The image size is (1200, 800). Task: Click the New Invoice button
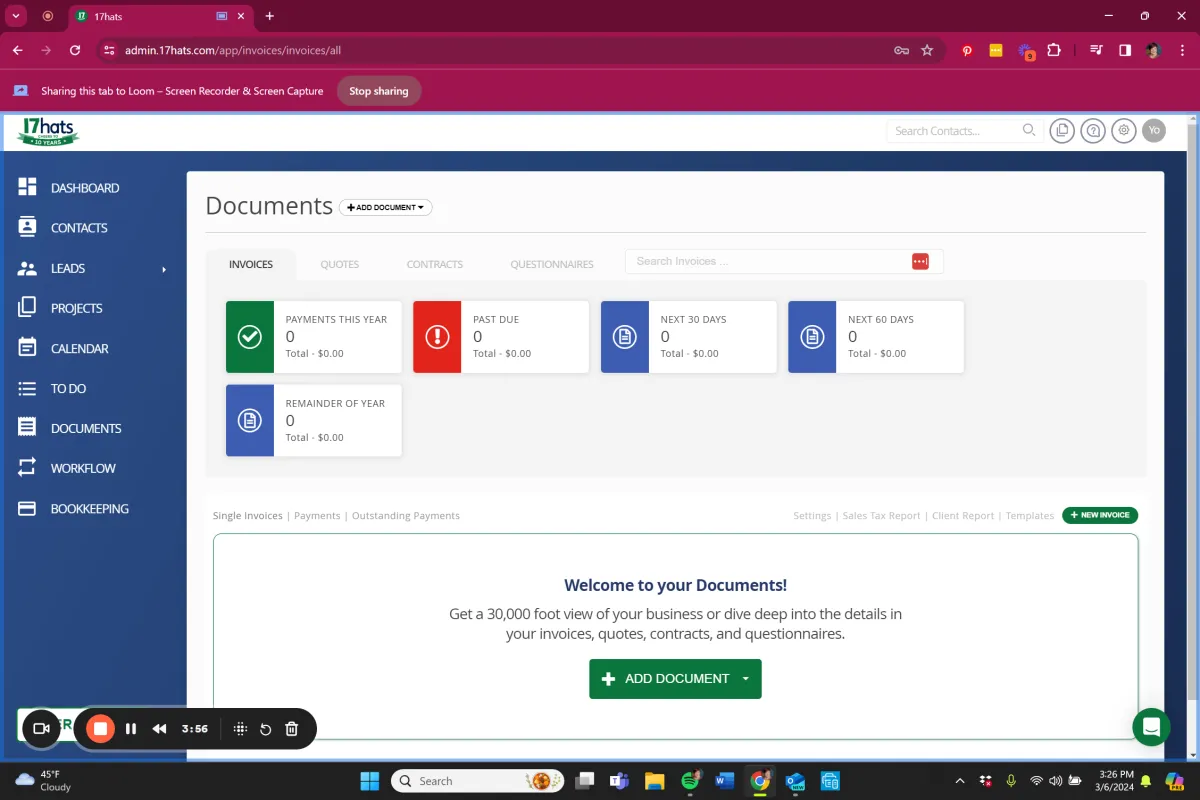click(x=1100, y=515)
